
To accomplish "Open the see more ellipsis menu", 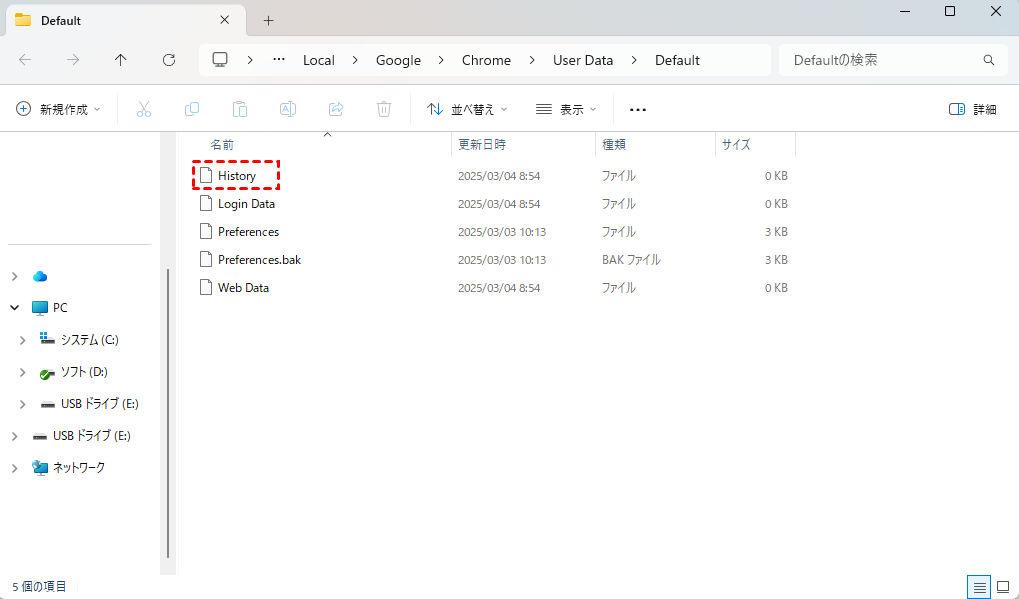I will click(x=638, y=109).
